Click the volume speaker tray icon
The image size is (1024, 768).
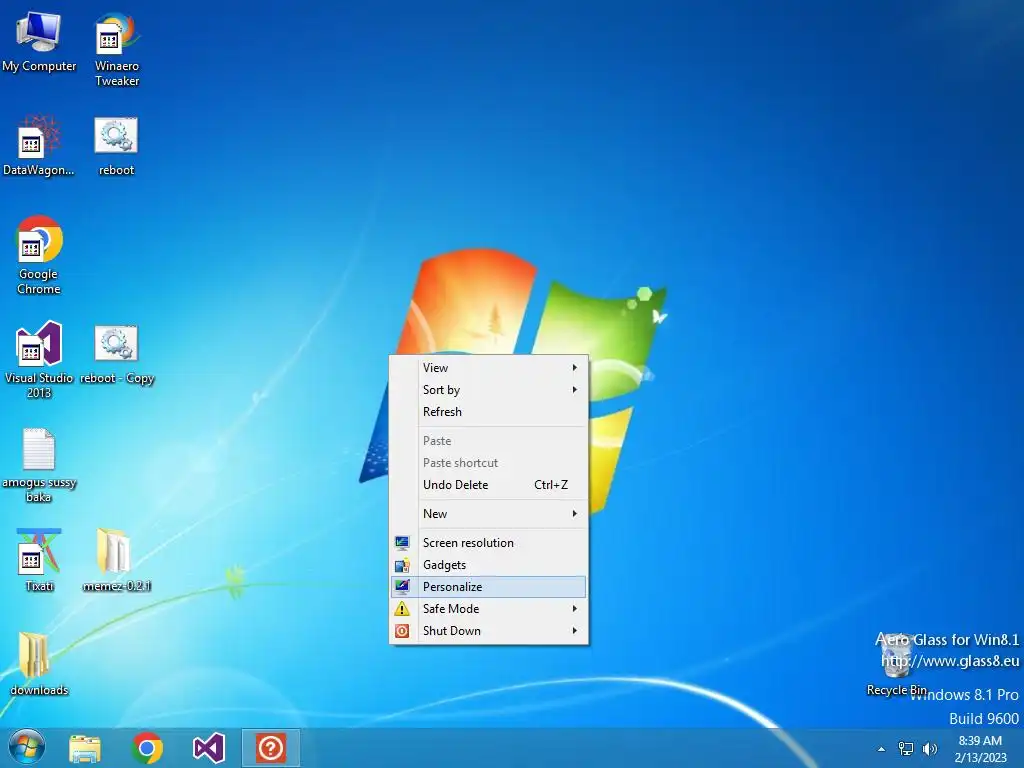(929, 749)
